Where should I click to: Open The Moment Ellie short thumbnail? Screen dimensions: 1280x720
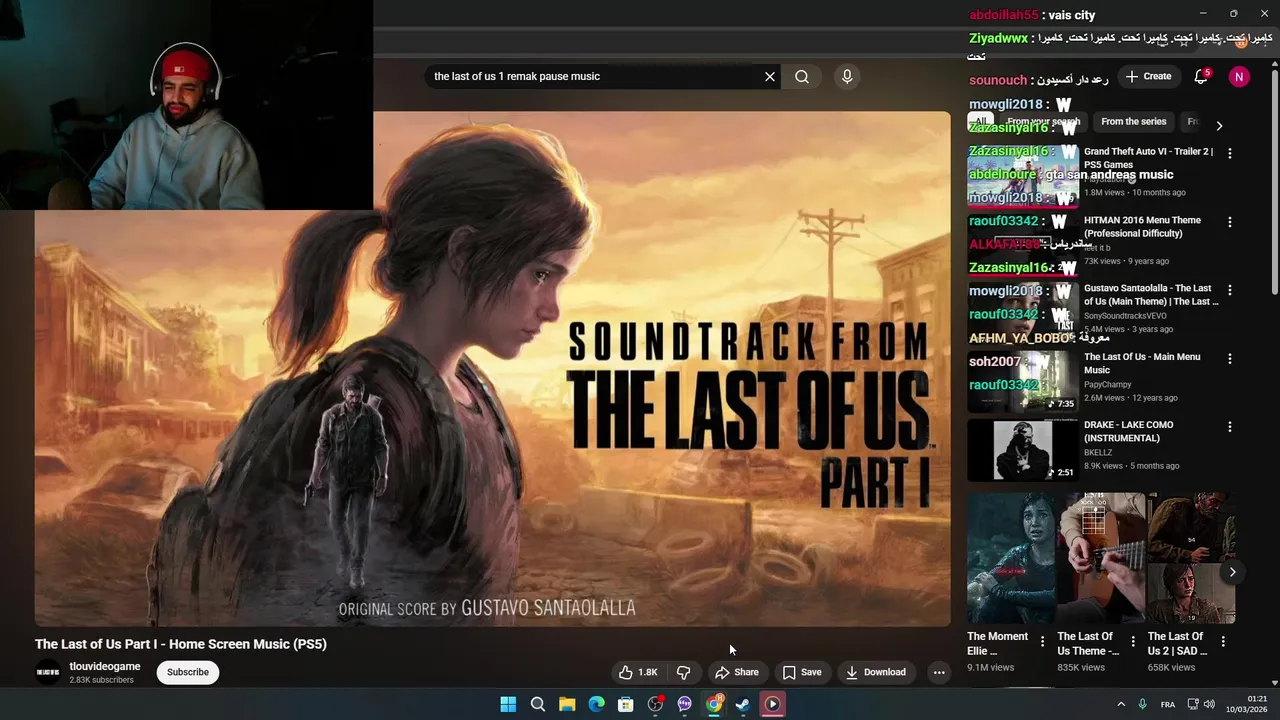(x=1011, y=558)
